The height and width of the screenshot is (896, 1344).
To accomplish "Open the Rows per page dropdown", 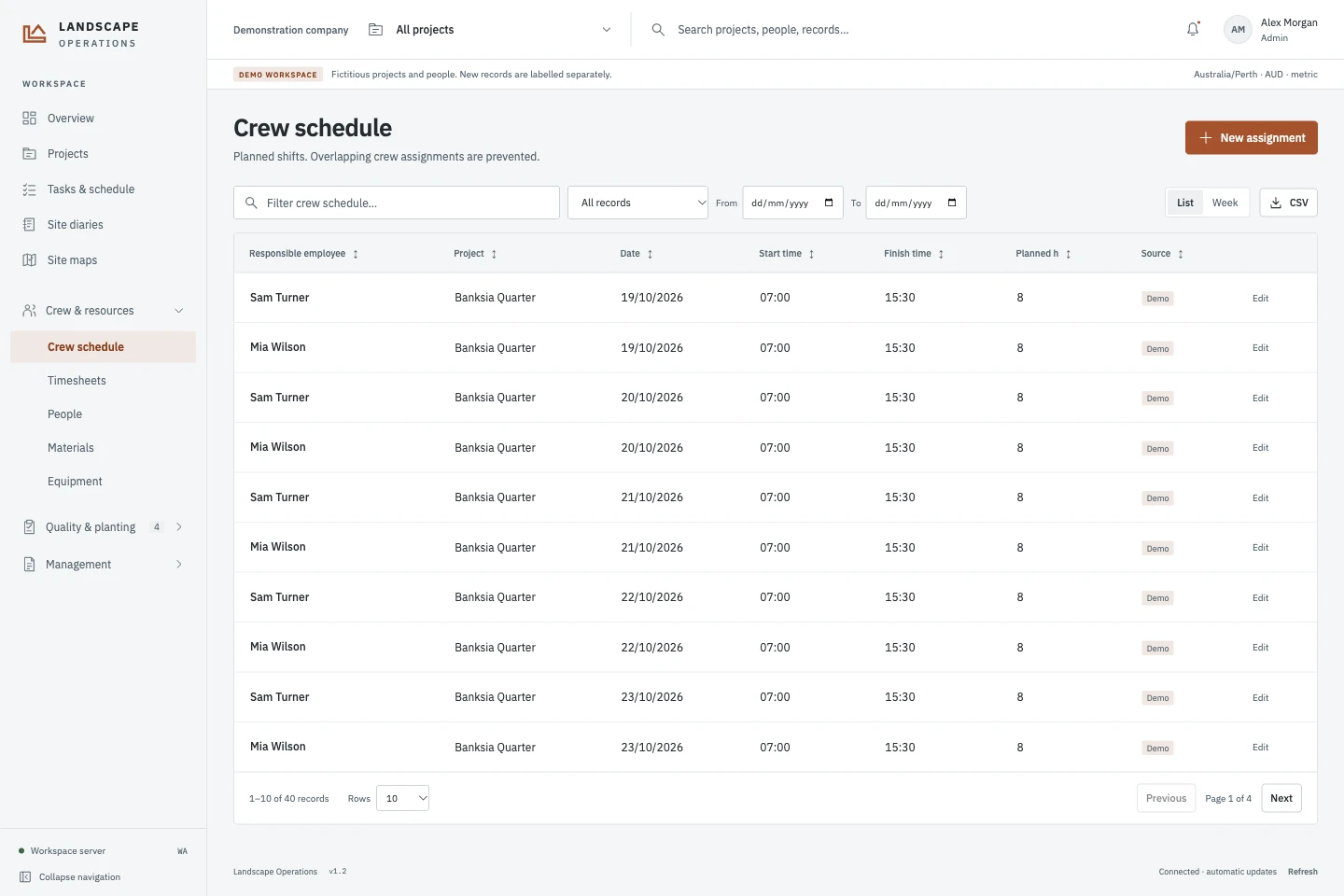I will click(x=402, y=798).
